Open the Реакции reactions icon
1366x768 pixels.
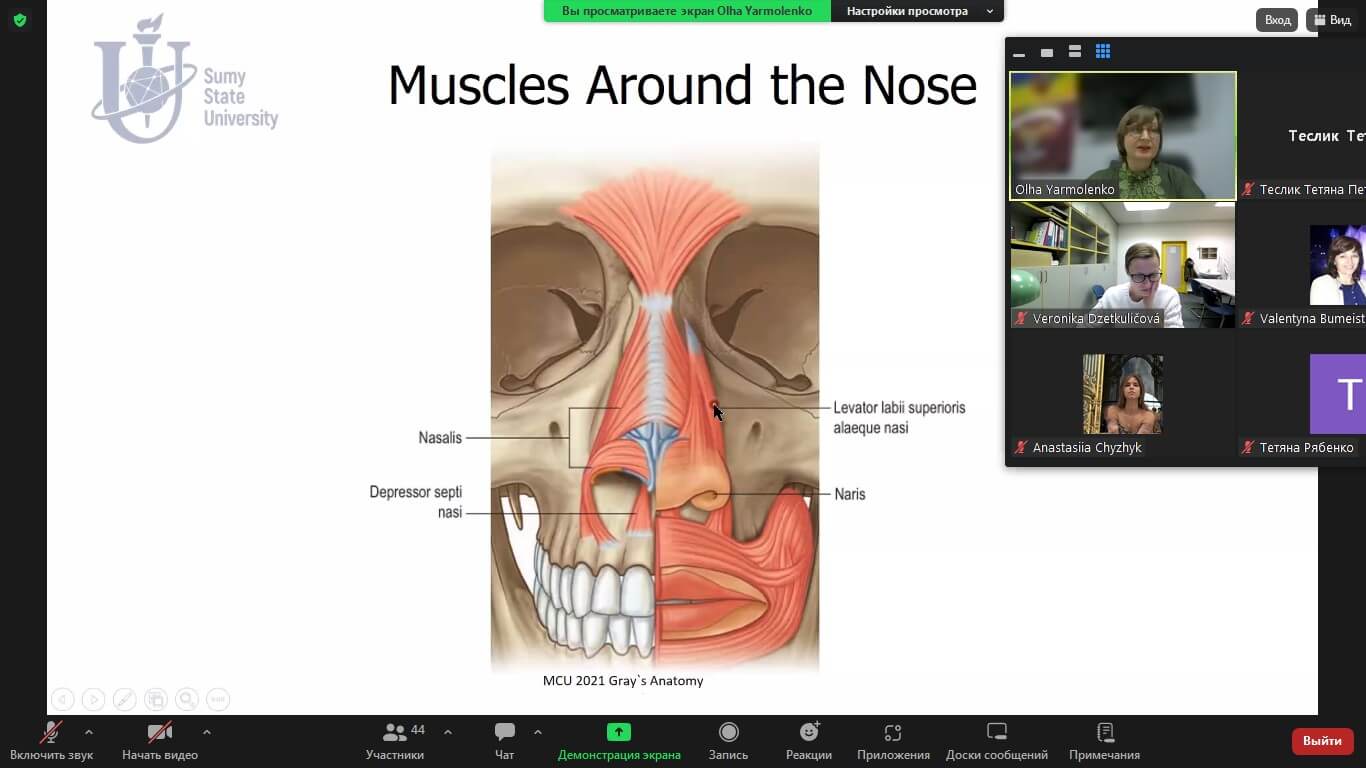[x=809, y=733]
